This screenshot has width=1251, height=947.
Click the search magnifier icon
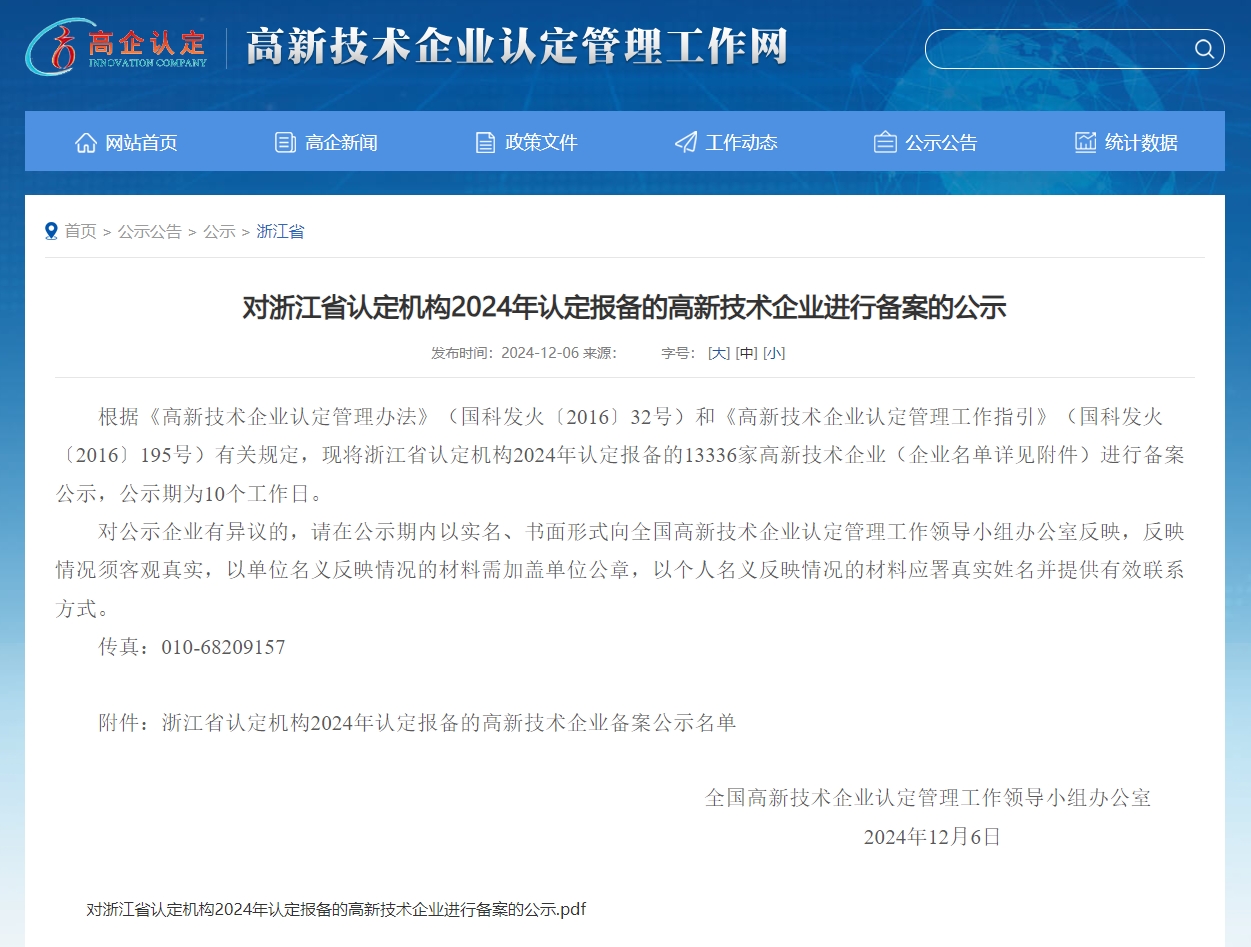(1204, 49)
